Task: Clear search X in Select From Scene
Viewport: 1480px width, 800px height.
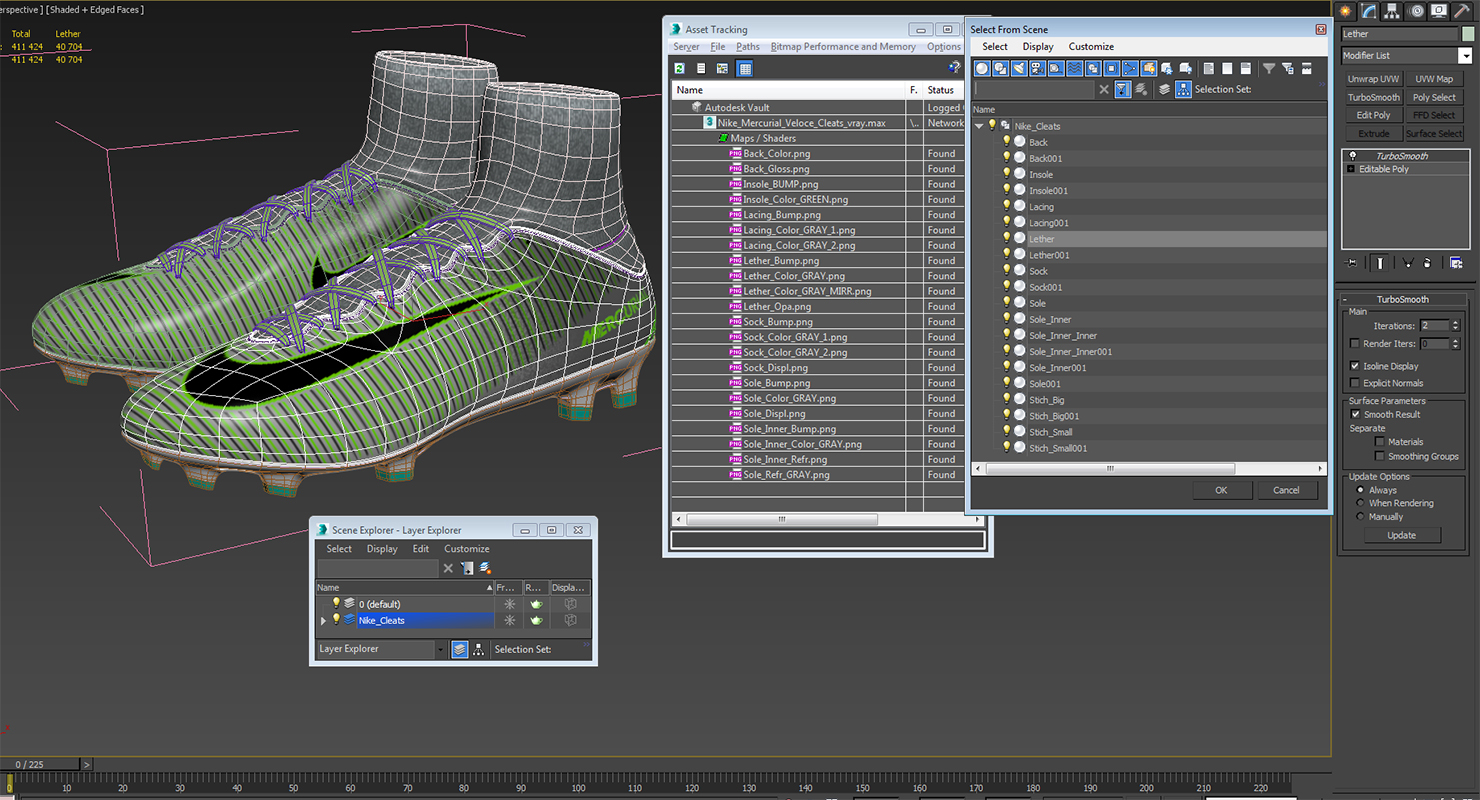Action: pyautogui.click(x=1104, y=89)
